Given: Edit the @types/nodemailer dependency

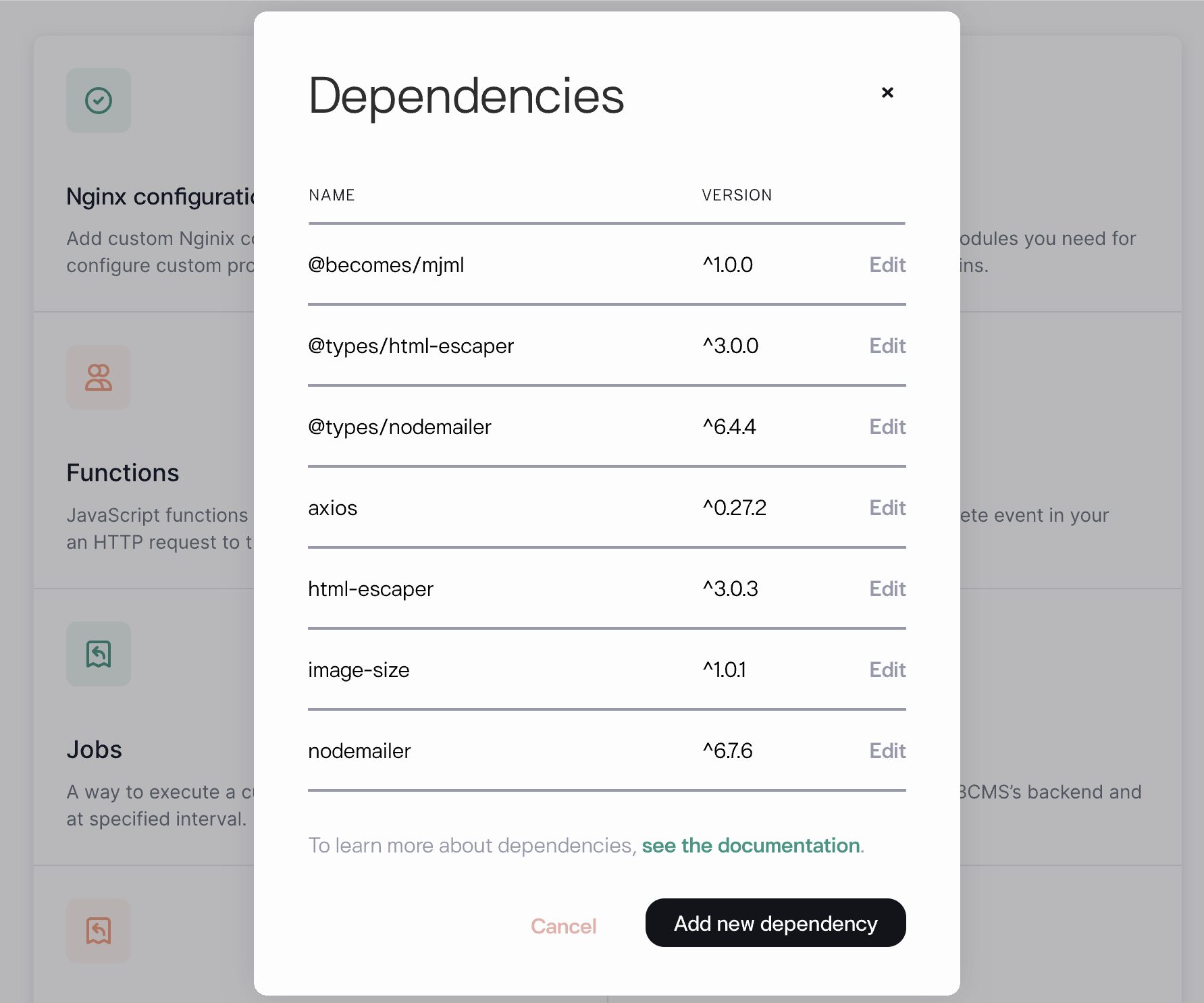Looking at the screenshot, I should pos(887,427).
